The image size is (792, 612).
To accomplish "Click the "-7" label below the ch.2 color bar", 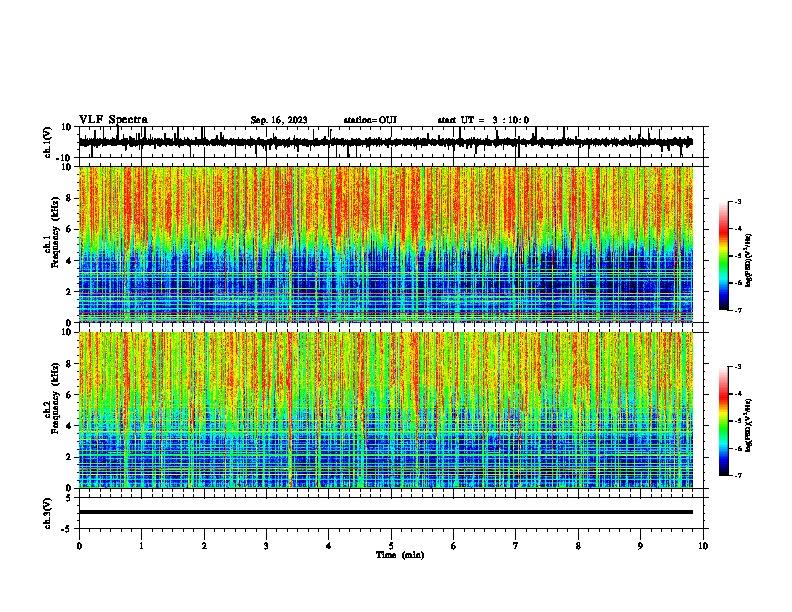I will click(x=738, y=476).
